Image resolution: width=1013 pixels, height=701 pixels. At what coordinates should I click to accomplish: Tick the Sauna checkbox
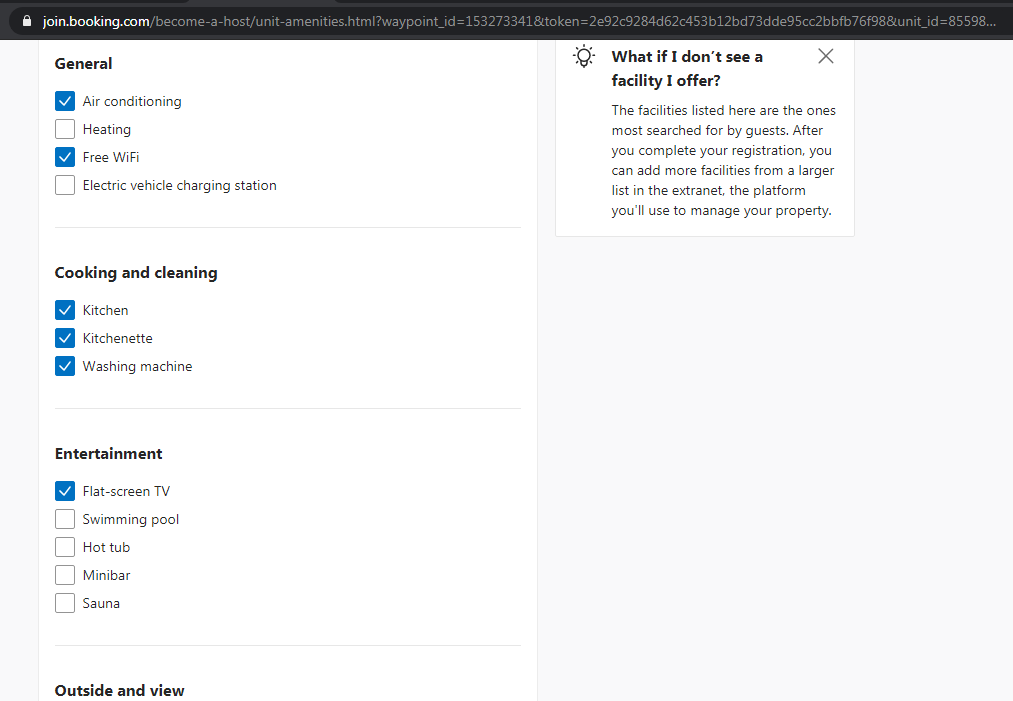pyautogui.click(x=65, y=603)
